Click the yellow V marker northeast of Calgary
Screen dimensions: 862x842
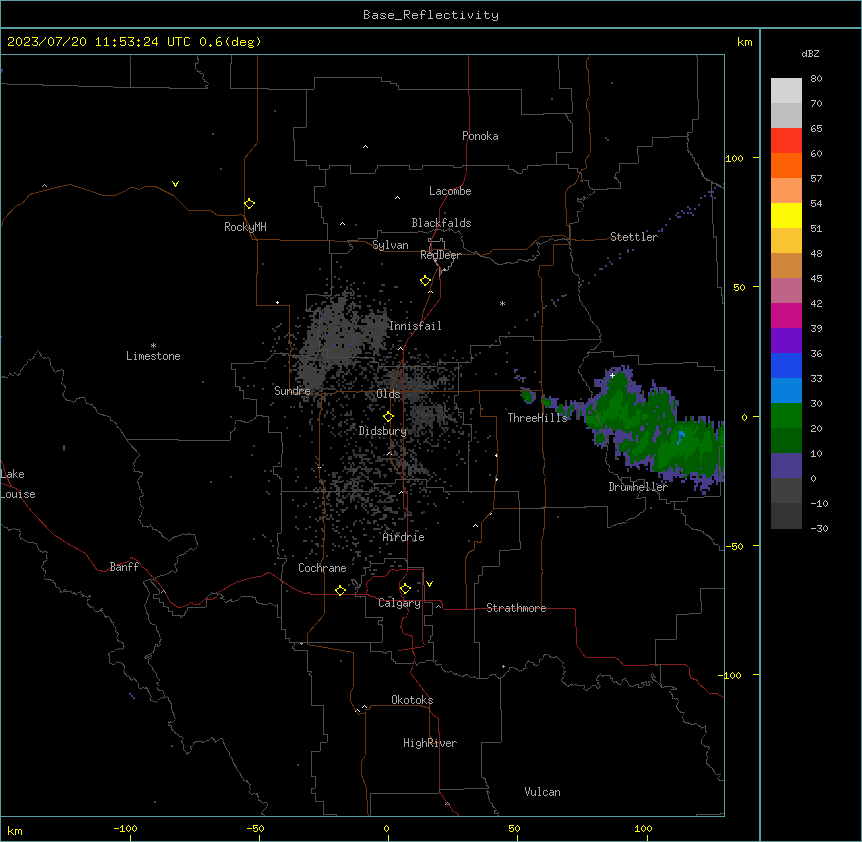(x=429, y=584)
